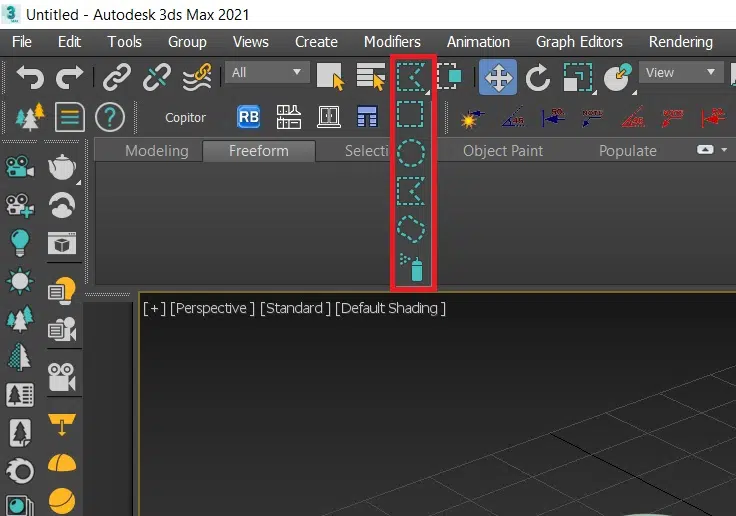The image size is (736, 516).
Task: Click the Redo arrow icon
Action: point(69,74)
